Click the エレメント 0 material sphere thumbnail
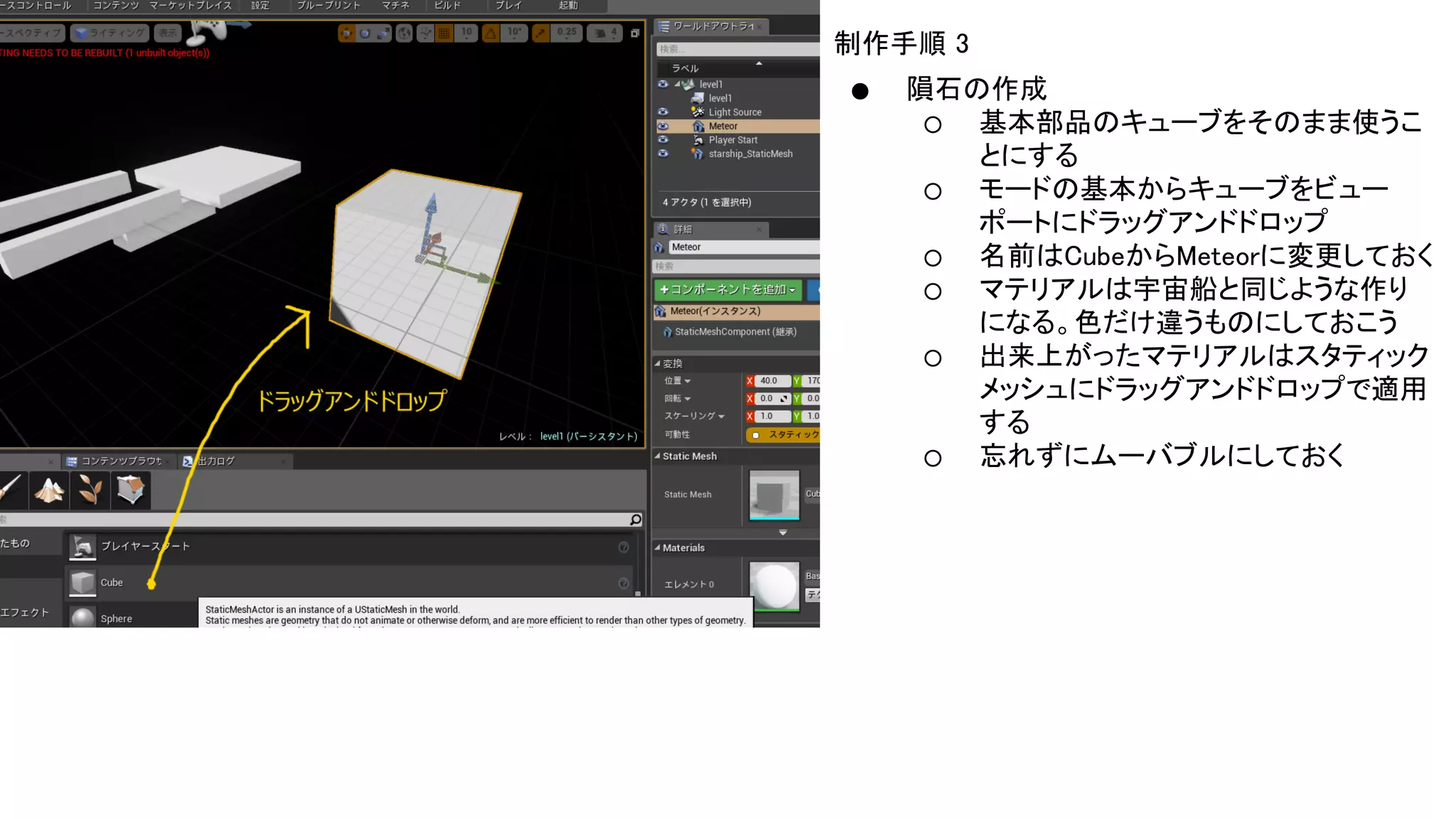1456x819 pixels. pyautogui.click(x=774, y=586)
